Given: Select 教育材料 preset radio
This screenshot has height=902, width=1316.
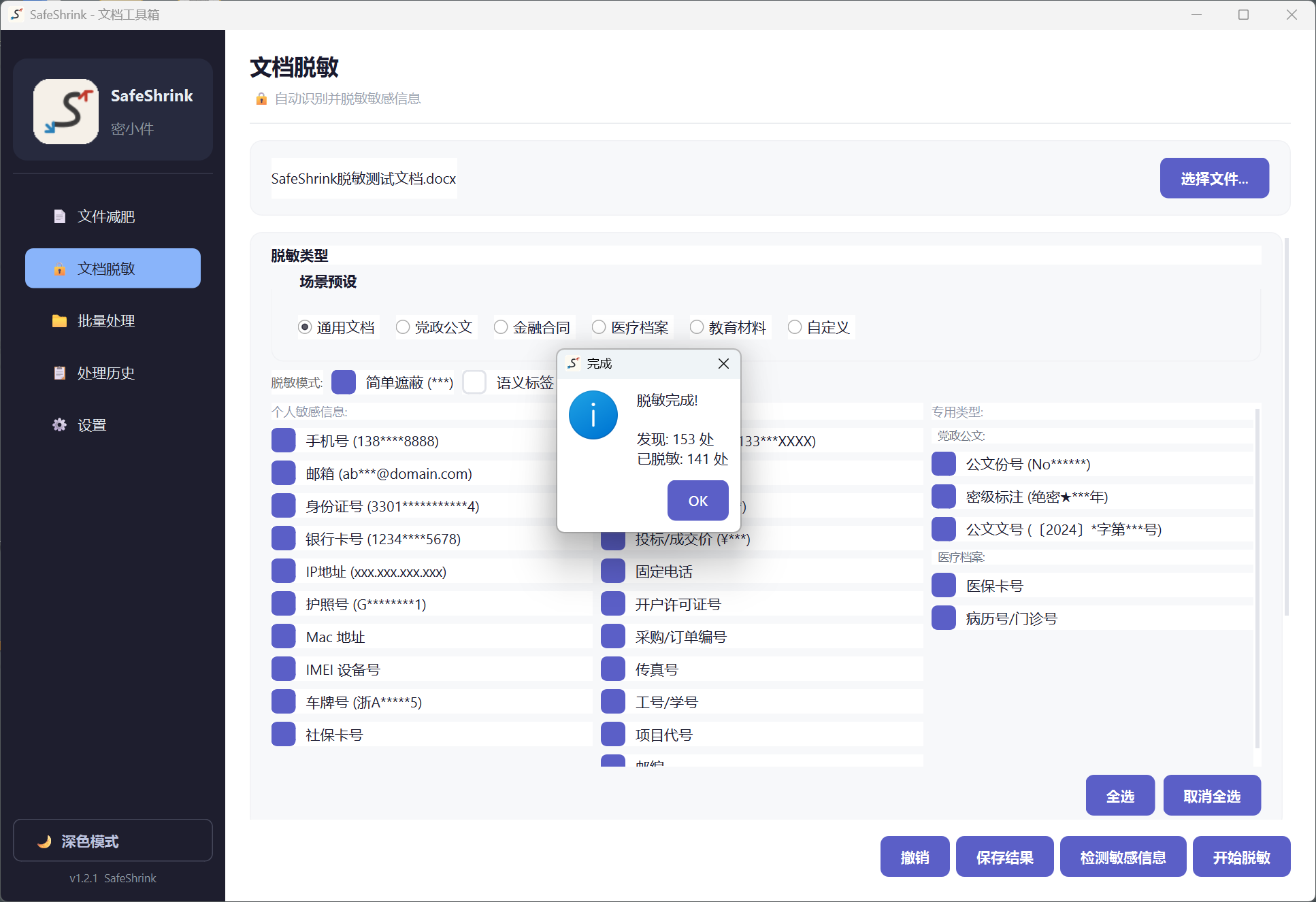Looking at the screenshot, I should (697, 327).
